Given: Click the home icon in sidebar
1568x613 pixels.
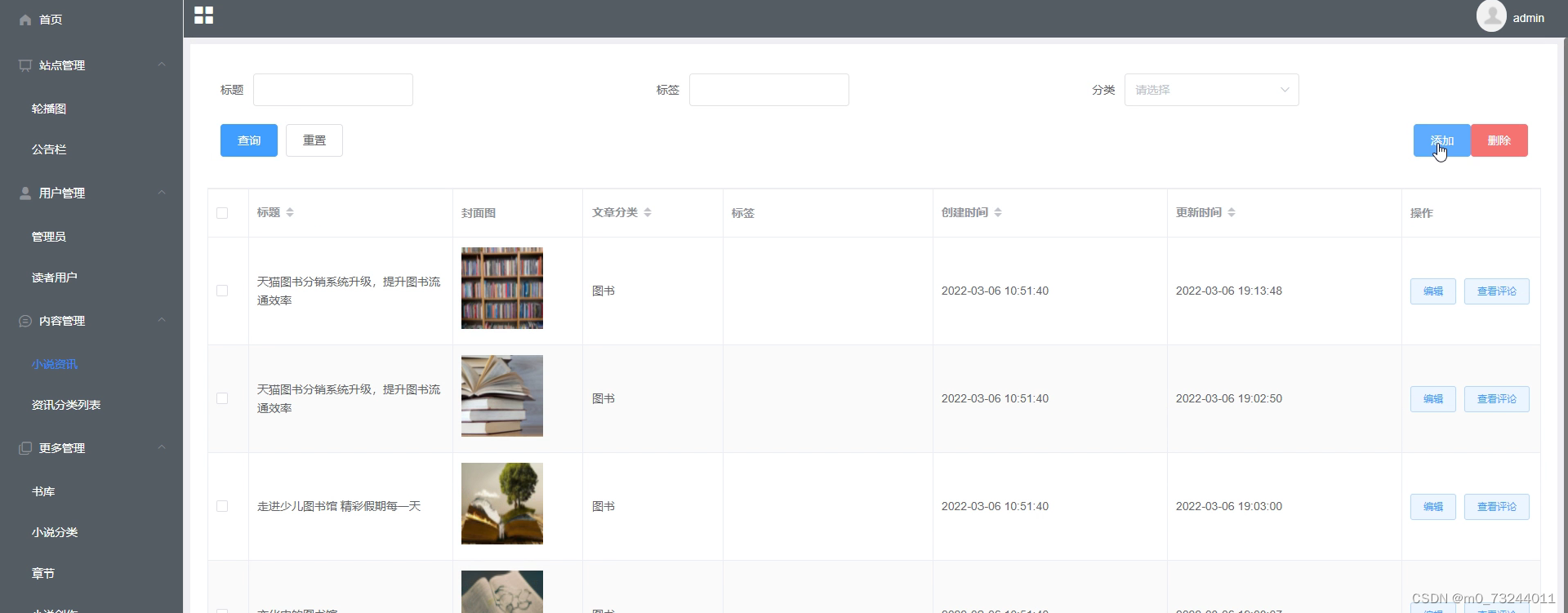Looking at the screenshot, I should point(25,20).
